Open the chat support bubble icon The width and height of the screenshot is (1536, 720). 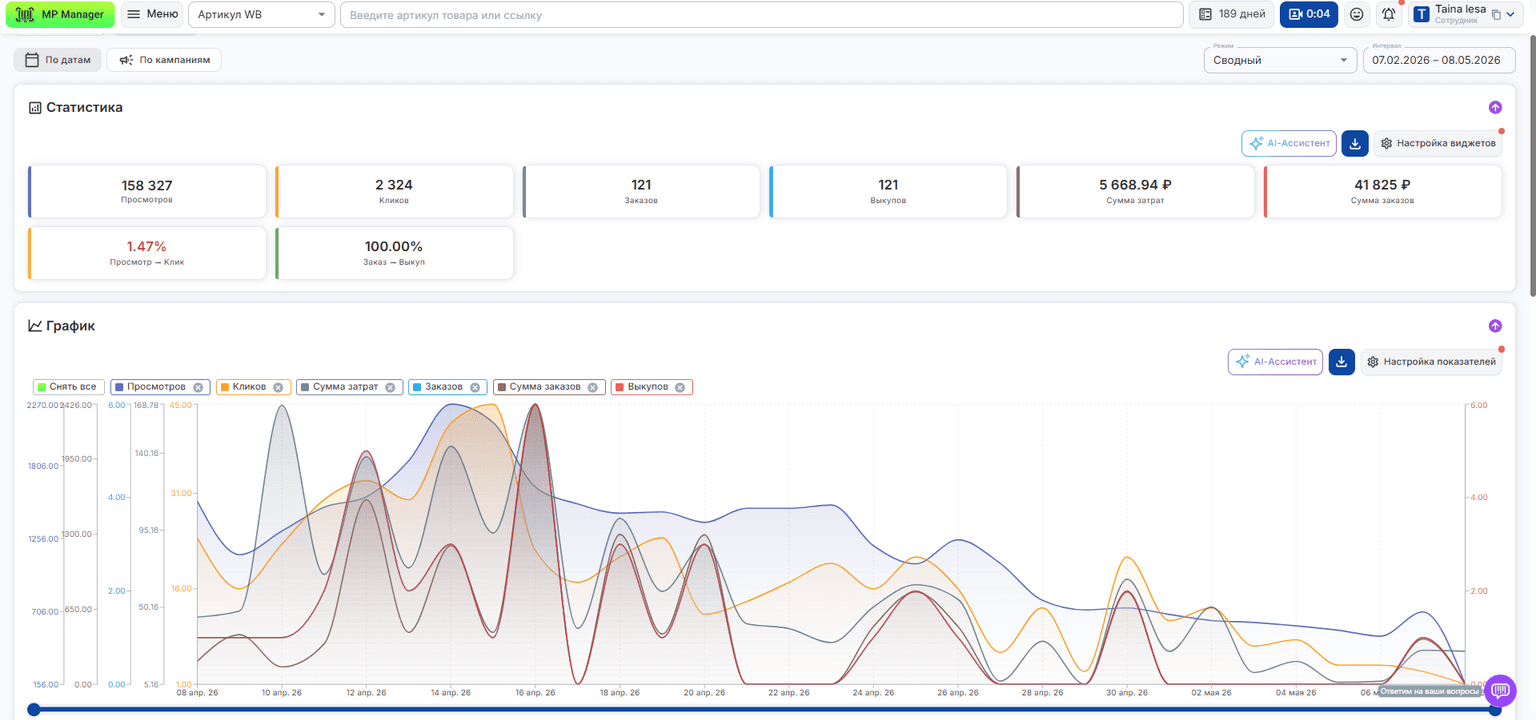1500,691
